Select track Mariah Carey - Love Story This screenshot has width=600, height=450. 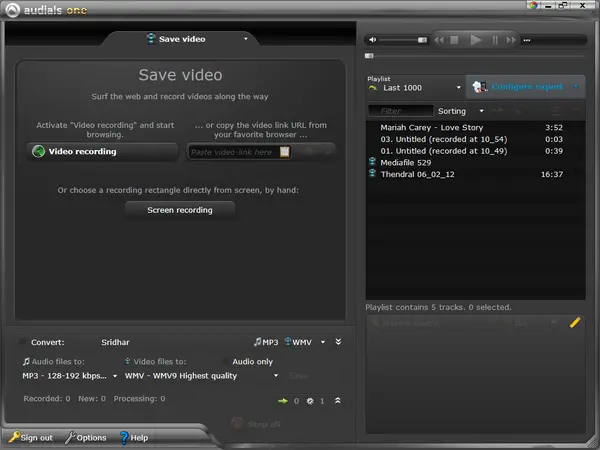click(x=475, y=127)
